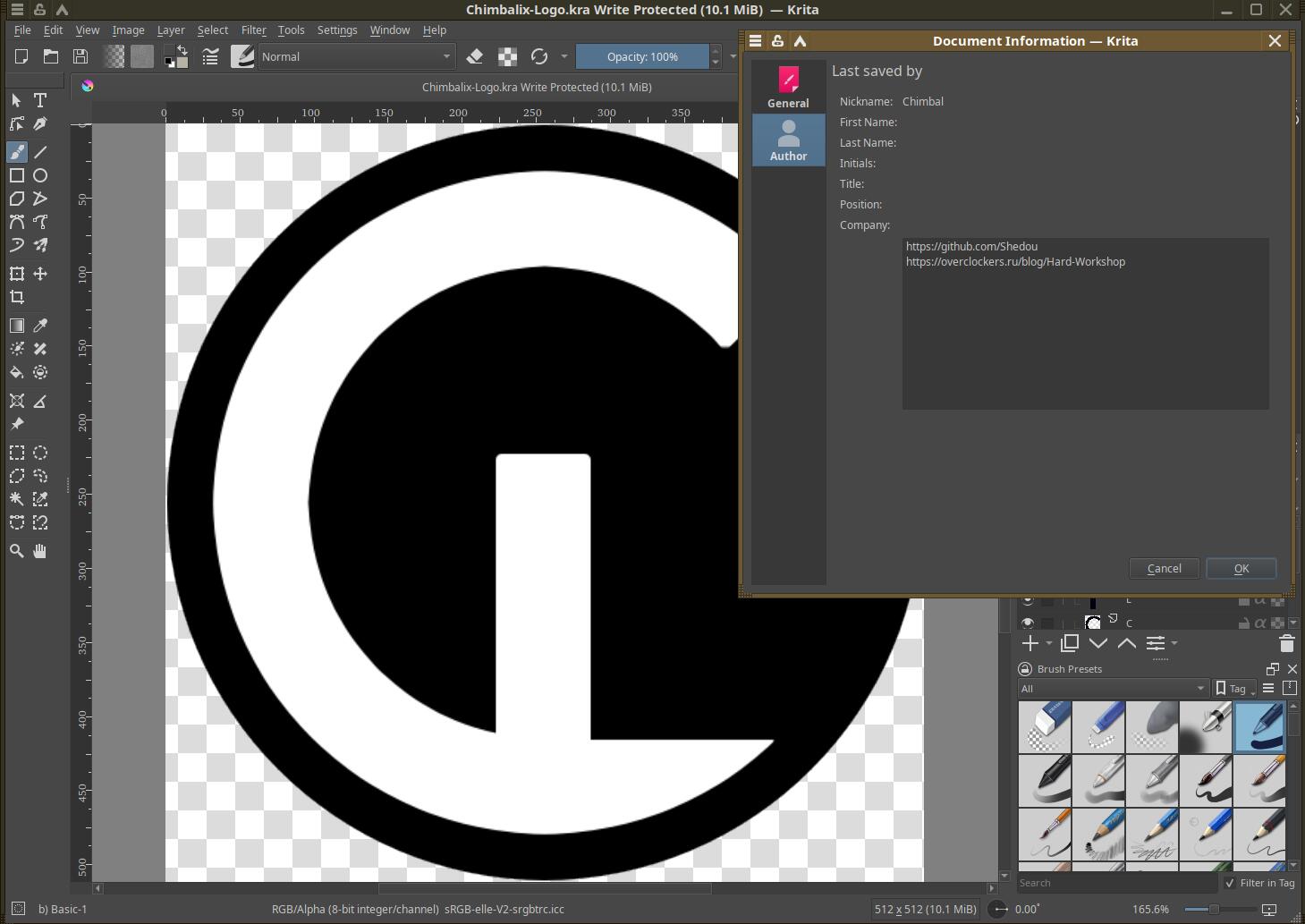Click the Opacity 100% slider
This screenshot has height=924, width=1305.
(642, 56)
